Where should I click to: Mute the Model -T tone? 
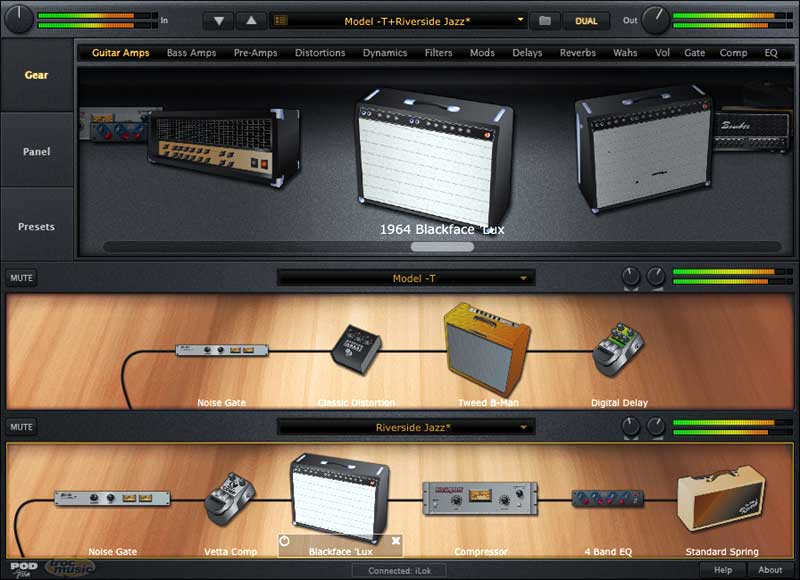(19, 278)
